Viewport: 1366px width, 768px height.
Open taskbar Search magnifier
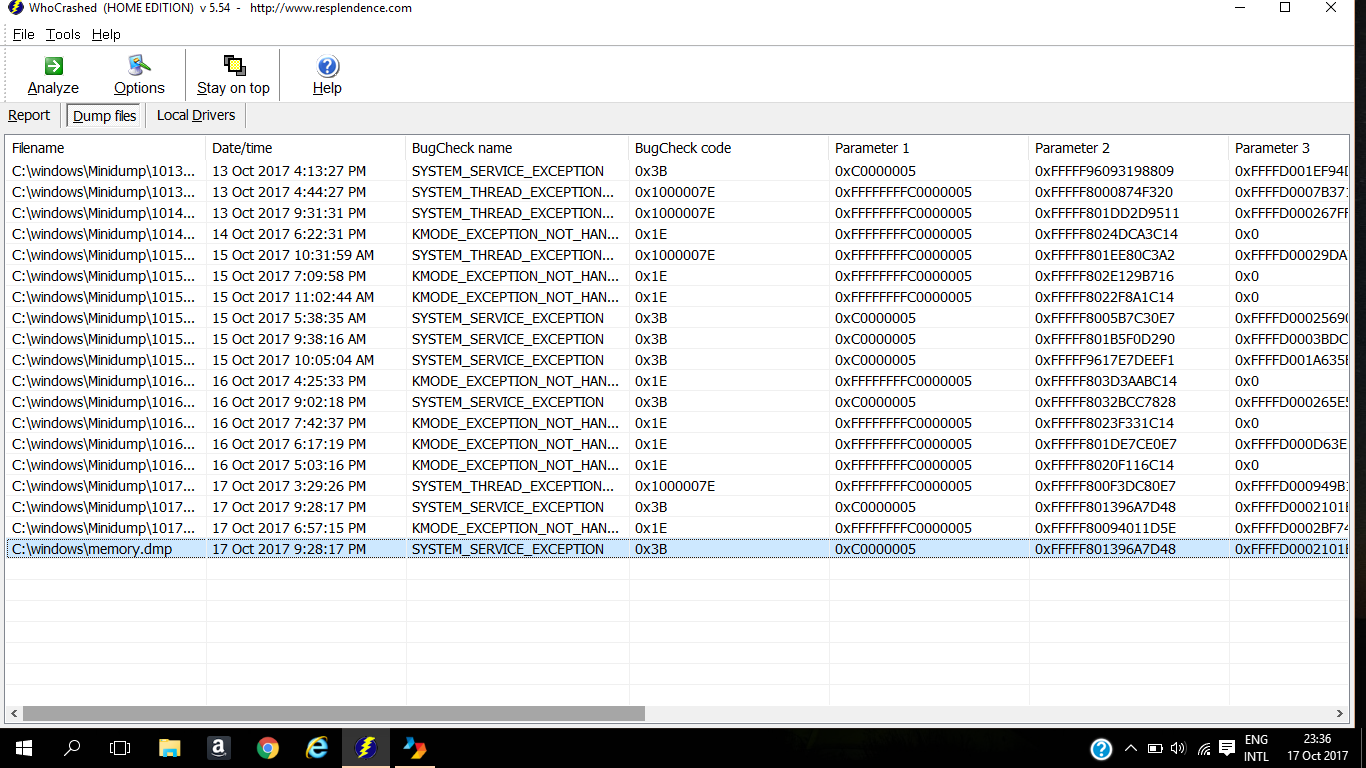pyautogui.click(x=72, y=748)
